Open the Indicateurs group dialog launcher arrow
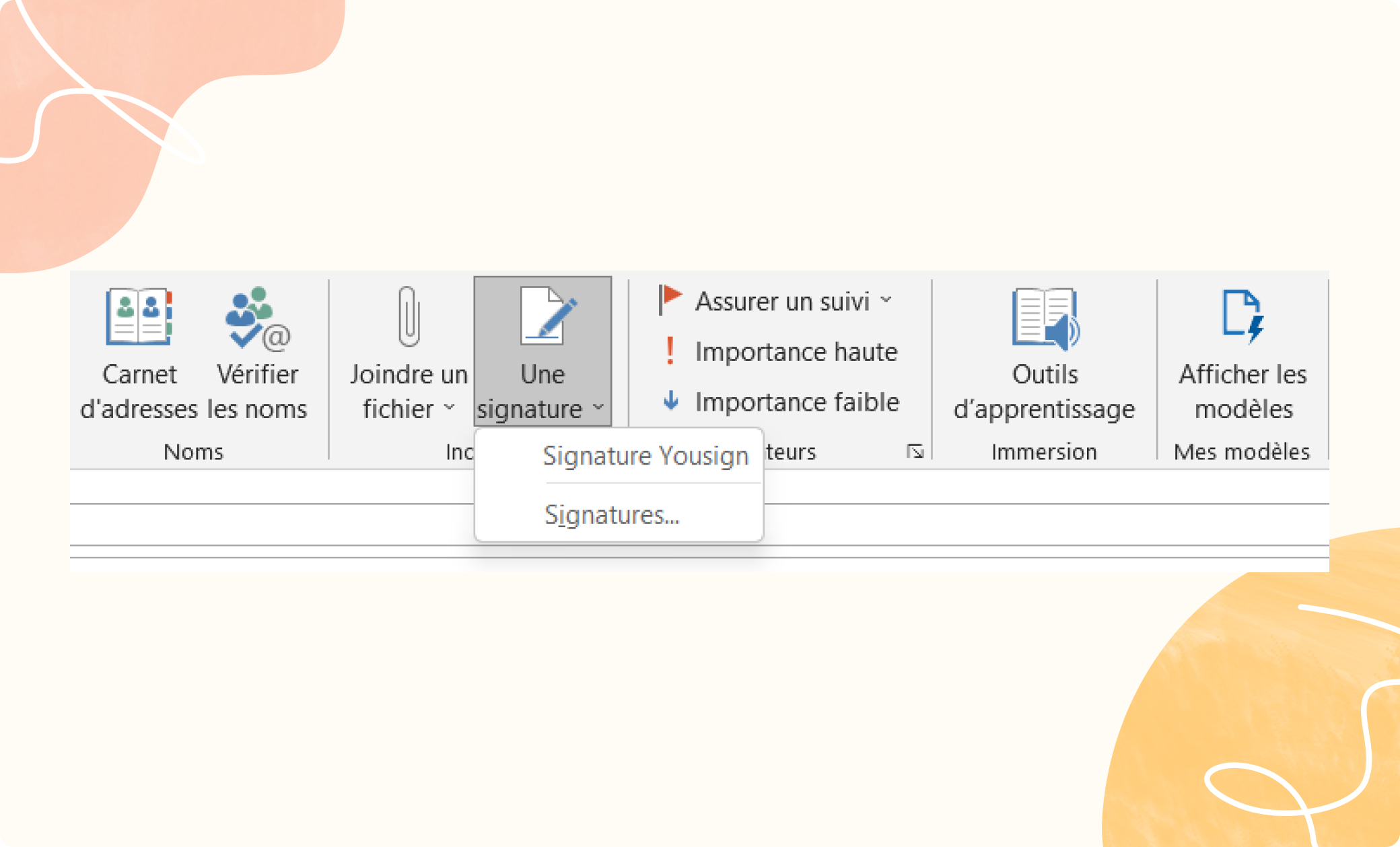This screenshot has height=847, width=1400. (x=915, y=452)
